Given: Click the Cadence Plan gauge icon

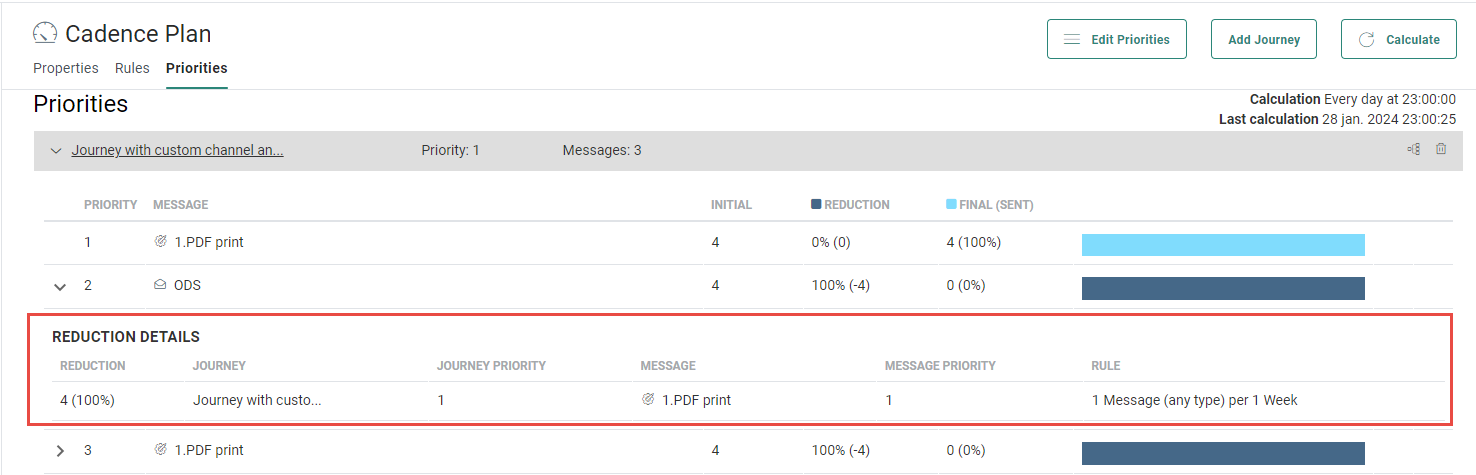Looking at the screenshot, I should (45, 33).
